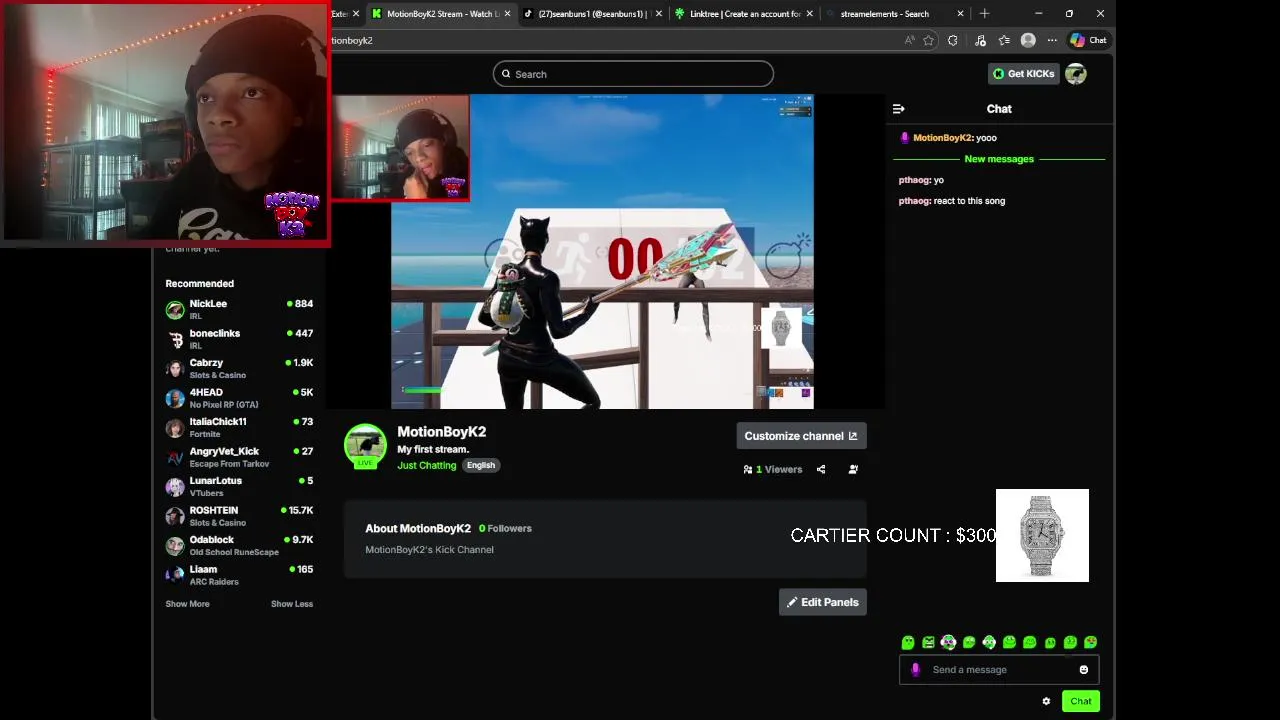Open chat settings with the gear icon
The image size is (1280, 720).
1046,701
